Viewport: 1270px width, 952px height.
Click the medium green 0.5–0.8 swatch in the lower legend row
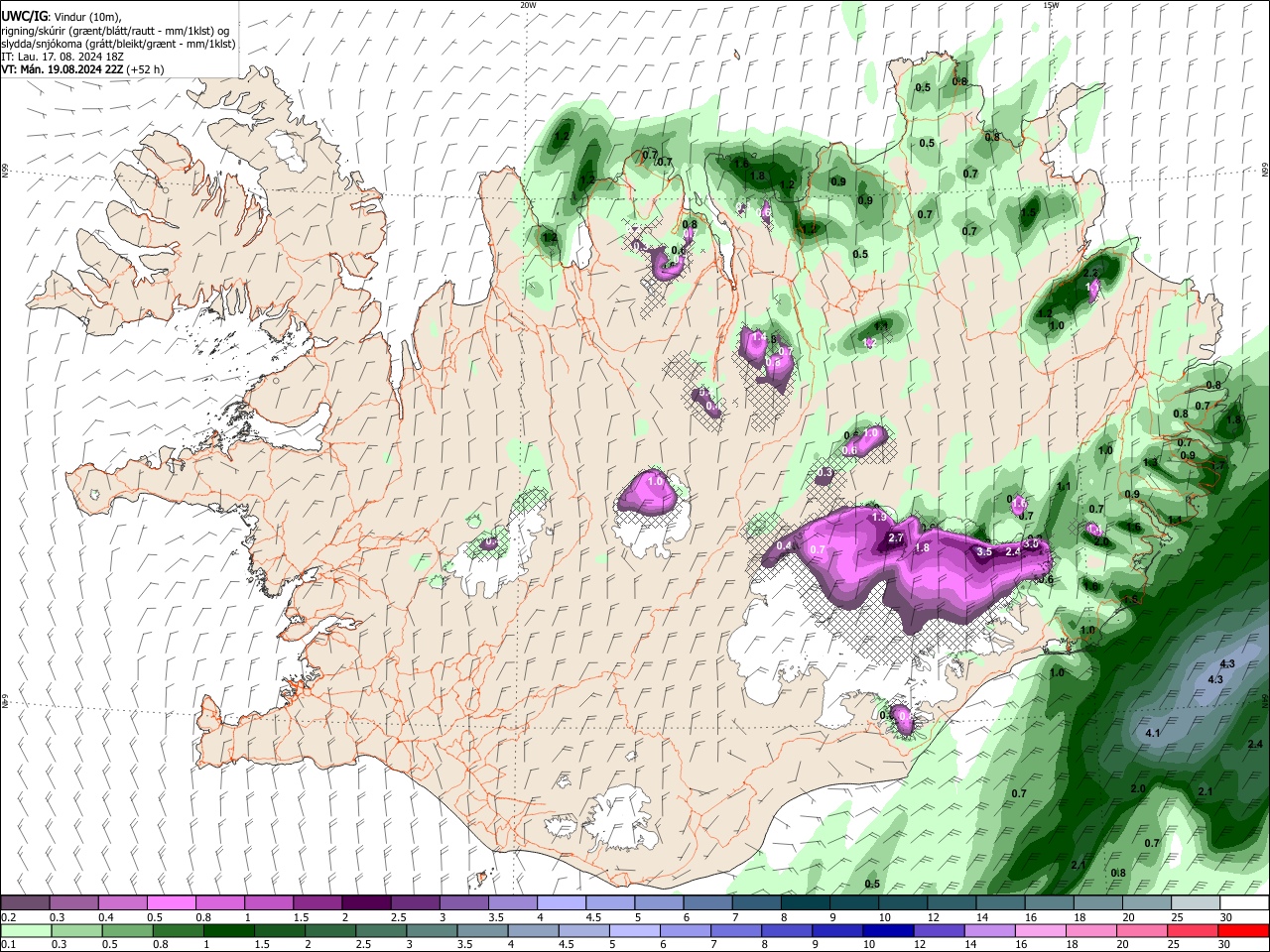[128, 930]
